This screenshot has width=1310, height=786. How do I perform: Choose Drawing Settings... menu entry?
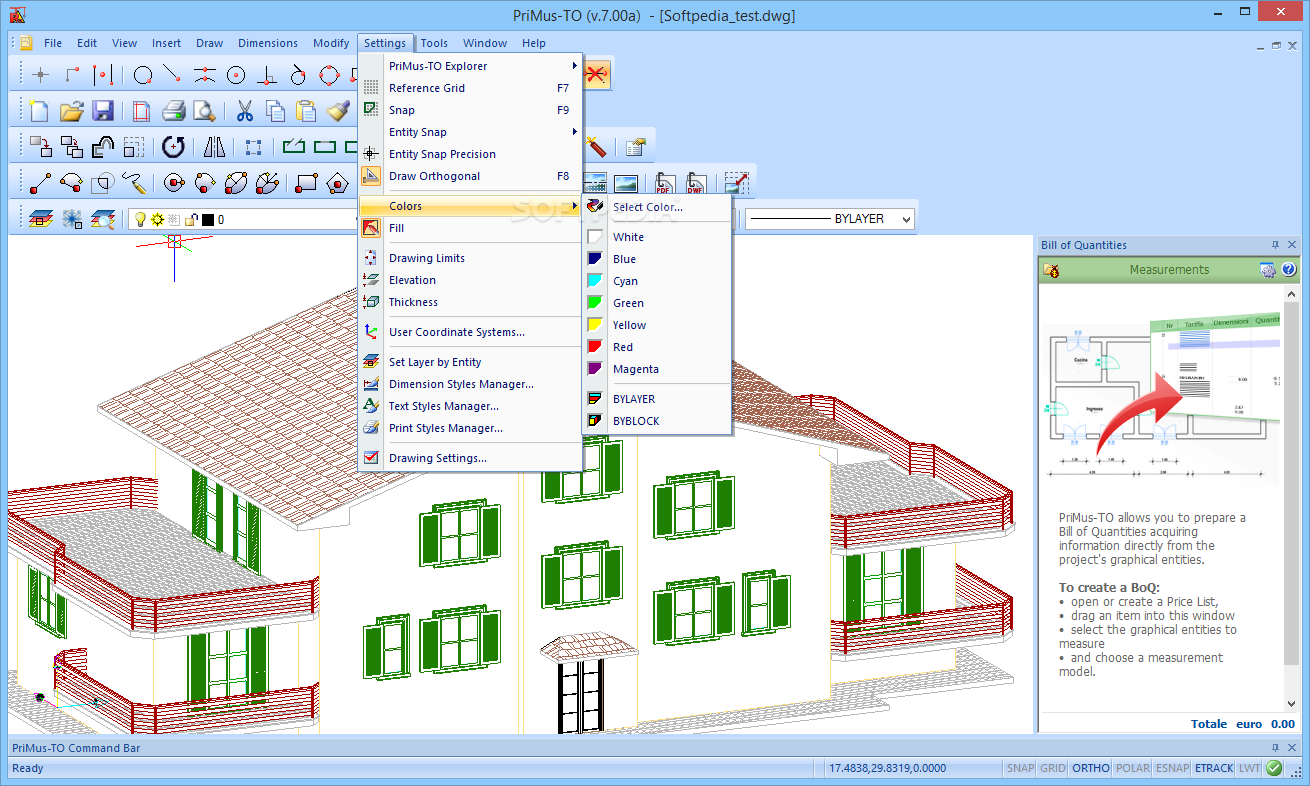(x=470, y=458)
